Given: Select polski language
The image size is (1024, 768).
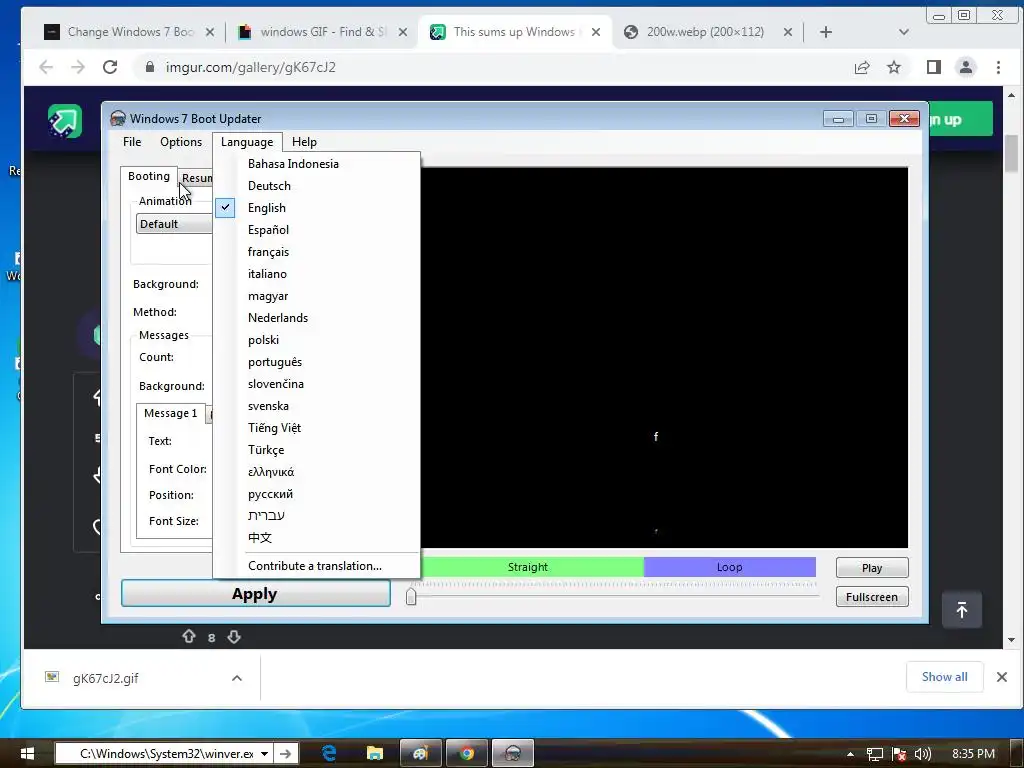Looking at the screenshot, I should pyautogui.click(x=317, y=340).
